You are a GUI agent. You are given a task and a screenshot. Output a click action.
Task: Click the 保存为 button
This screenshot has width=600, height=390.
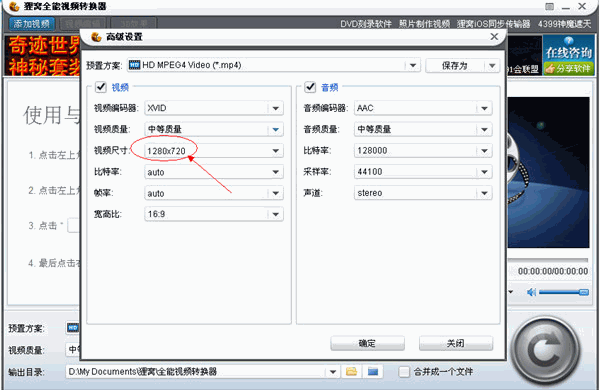coord(455,65)
